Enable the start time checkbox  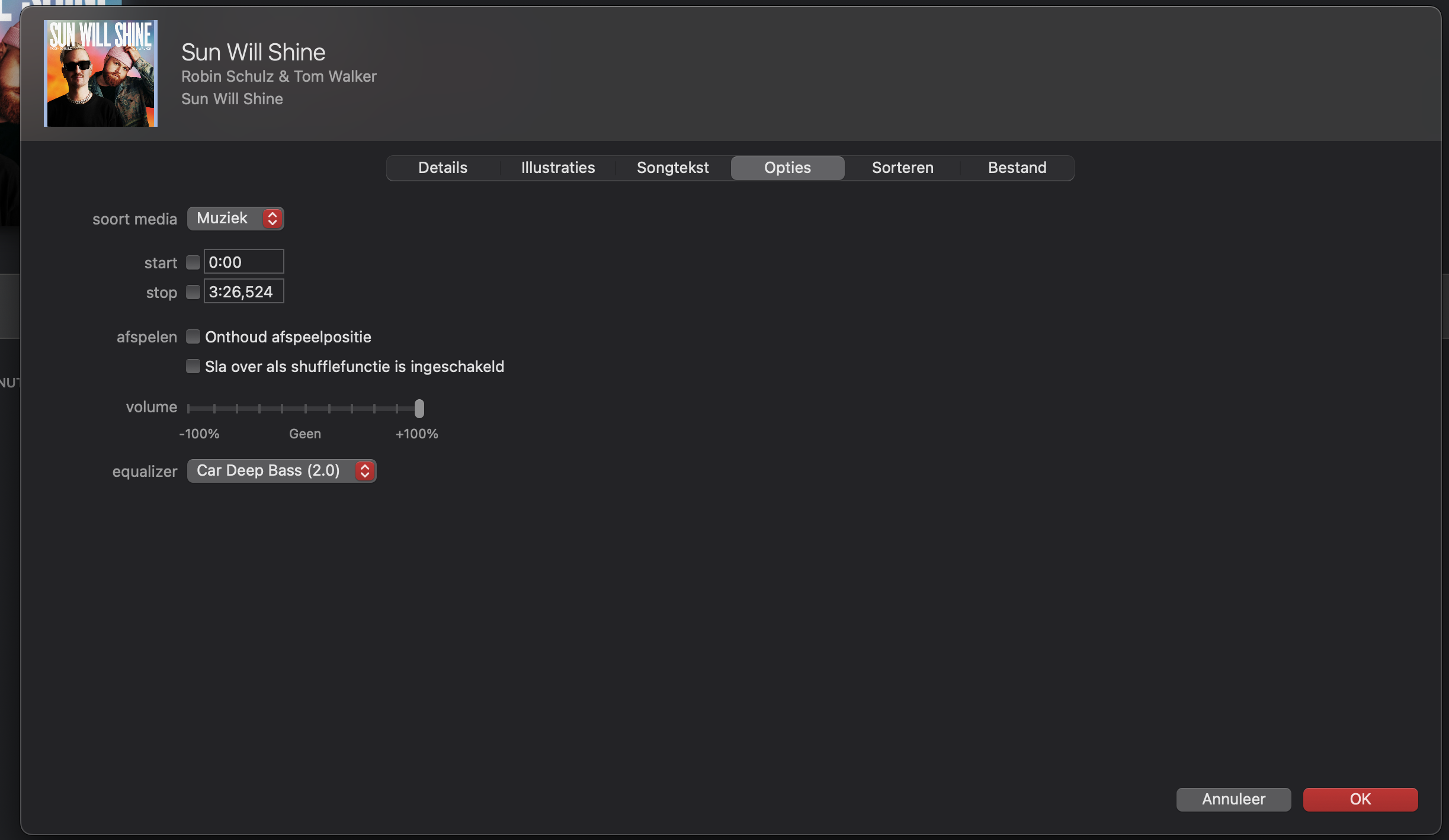pos(193,262)
